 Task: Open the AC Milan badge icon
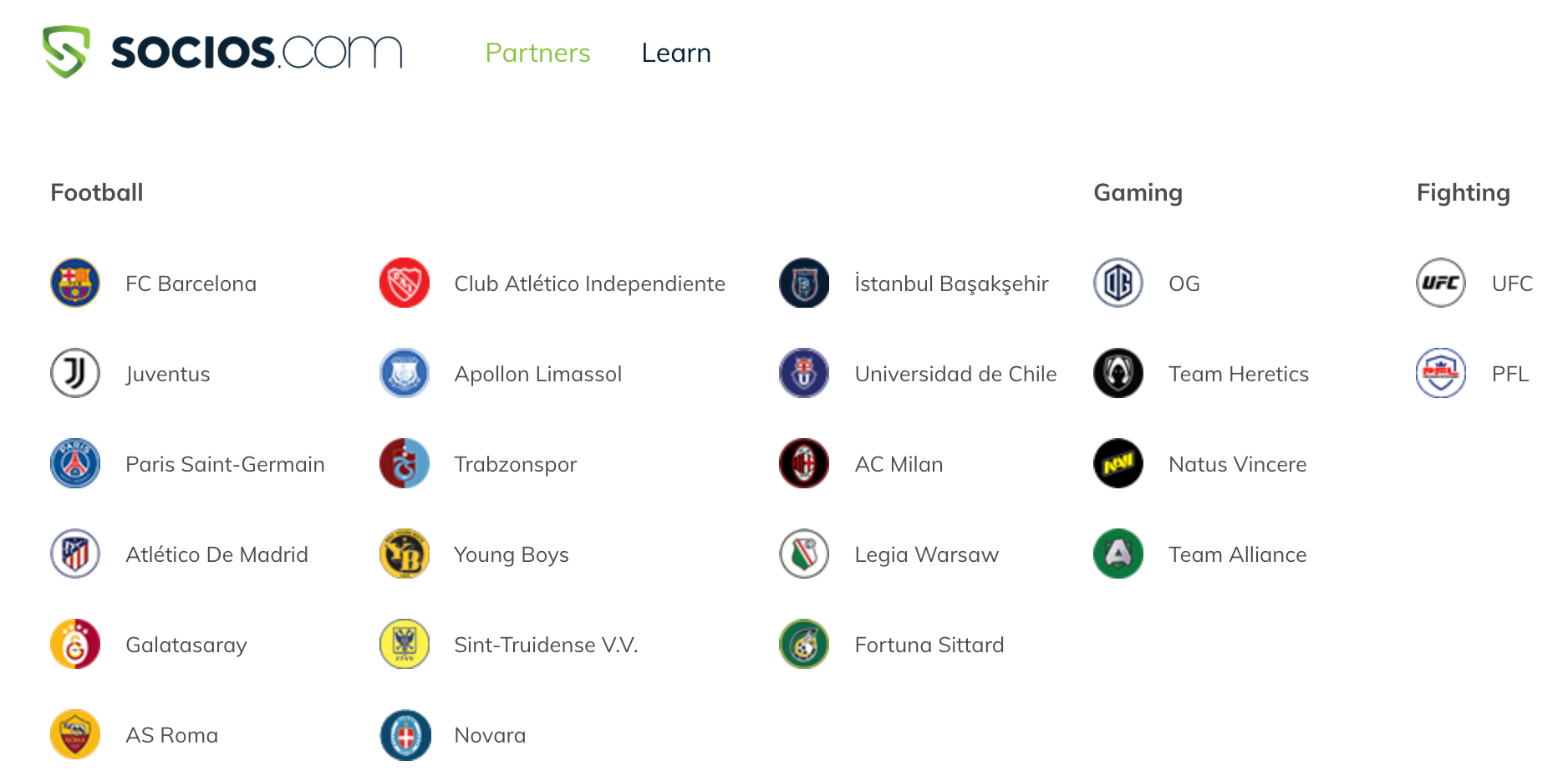pos(804,463)
